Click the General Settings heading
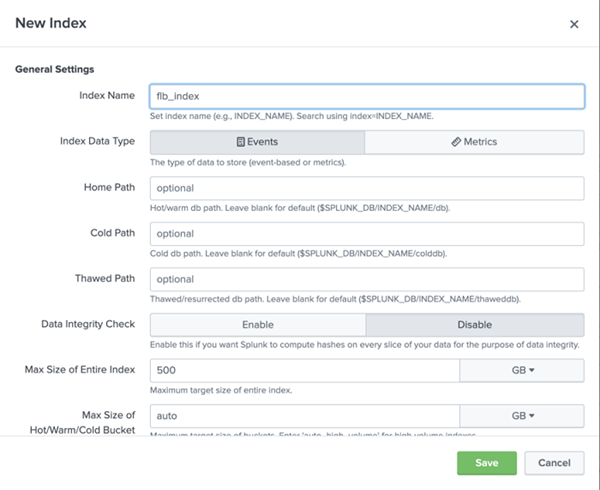The height and width of the screenshot is (490, 600). click(x=55, y=69)
